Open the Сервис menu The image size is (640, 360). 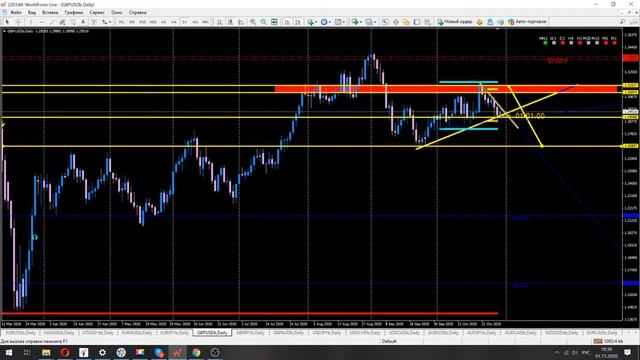(x=97, y=13)
